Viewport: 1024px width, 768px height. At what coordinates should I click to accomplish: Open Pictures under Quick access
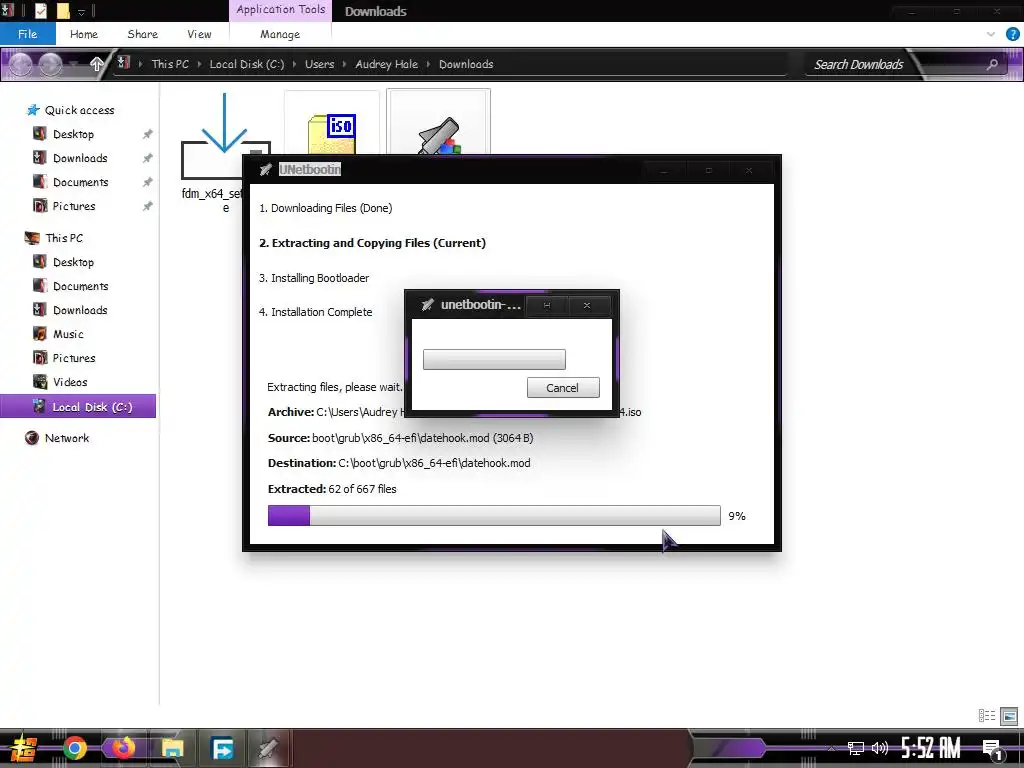click(74, 206)
